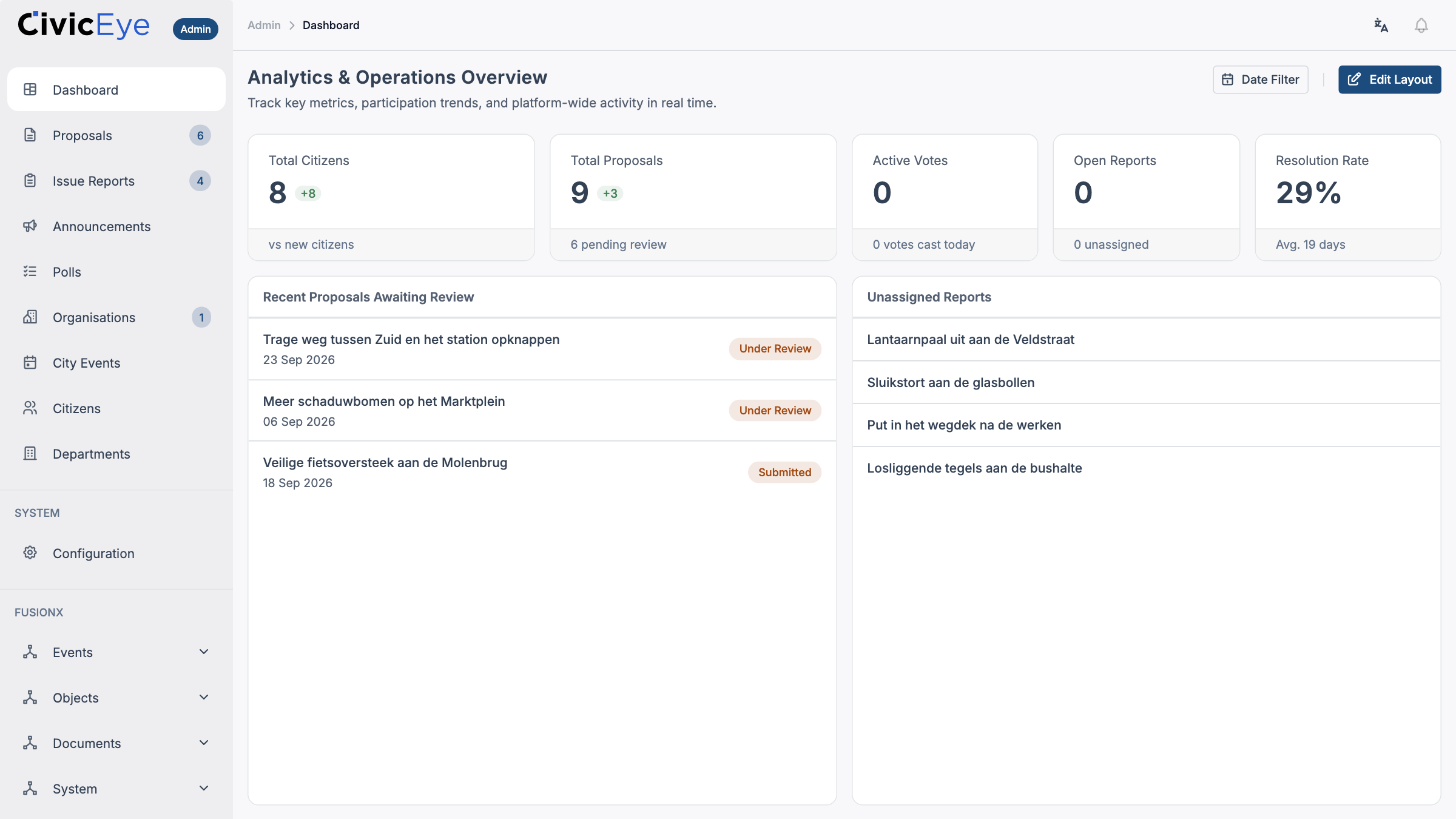
Task: Click the Citizens people icon
Action: 30,408
